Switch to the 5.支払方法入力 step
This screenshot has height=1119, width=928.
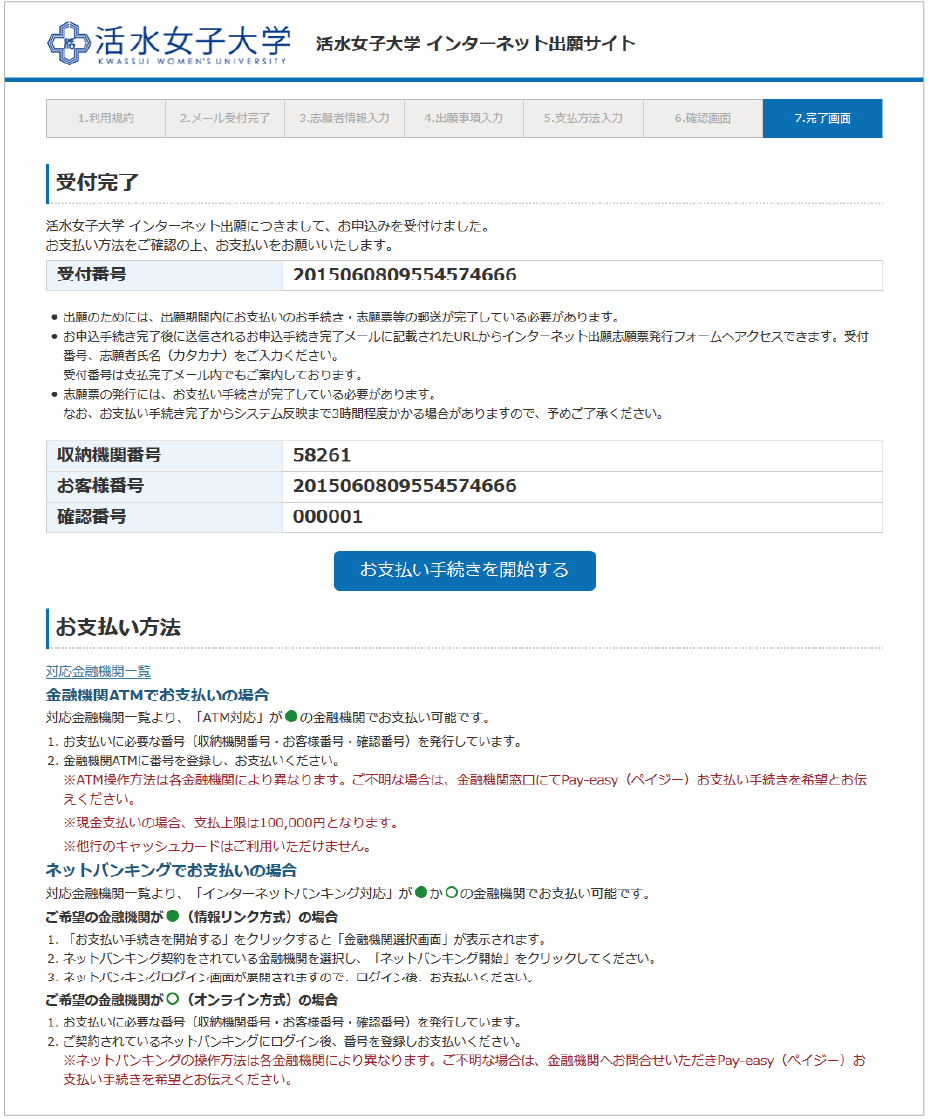[x=583, y=118]
